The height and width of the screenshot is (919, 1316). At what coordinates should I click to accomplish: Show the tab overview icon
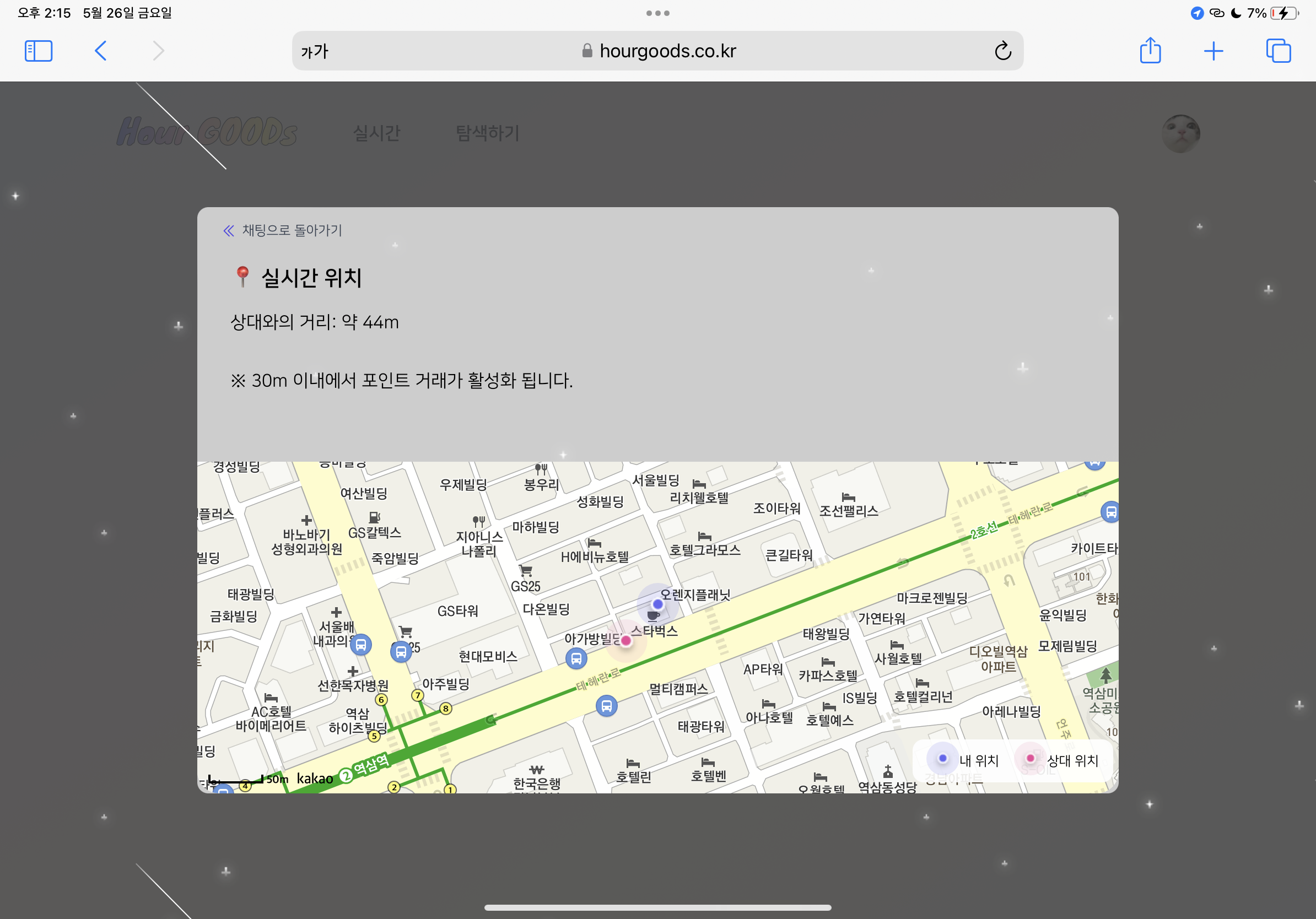[x=1277, y=51]
